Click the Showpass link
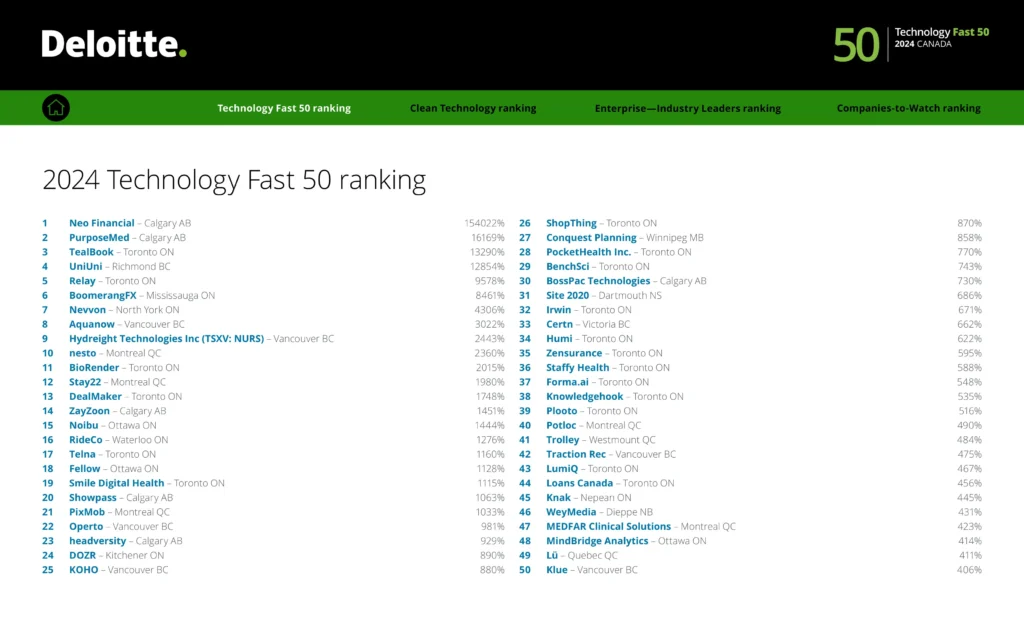 tap(93, 497)
